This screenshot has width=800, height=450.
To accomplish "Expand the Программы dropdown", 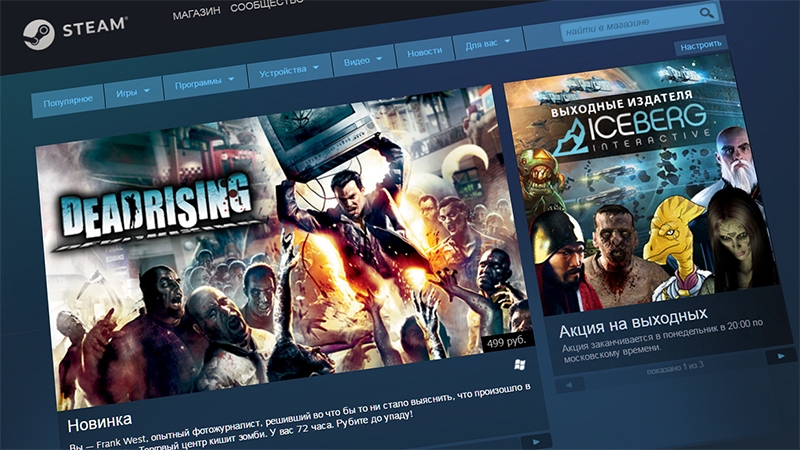I will point(204,82).
